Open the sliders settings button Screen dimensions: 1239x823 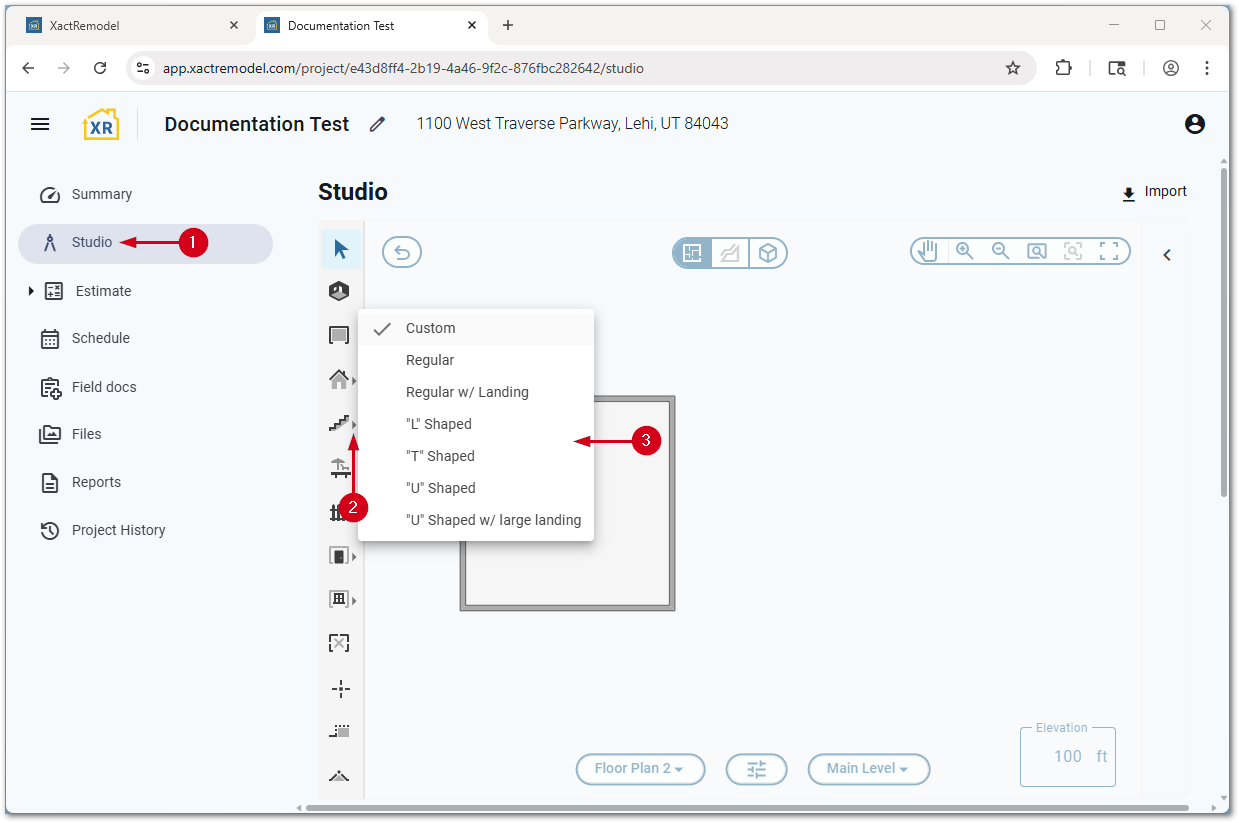756,769
